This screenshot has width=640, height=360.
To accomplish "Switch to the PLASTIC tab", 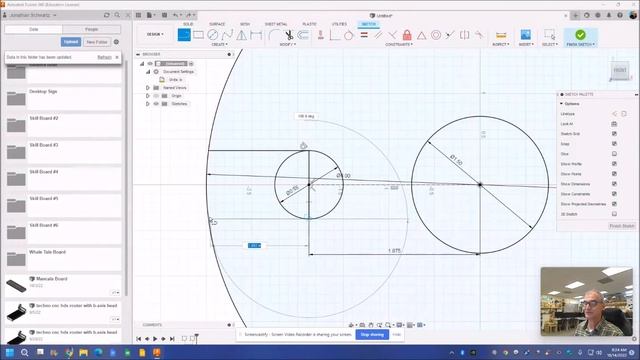I will pyautogui.click(x=309, y=24).
